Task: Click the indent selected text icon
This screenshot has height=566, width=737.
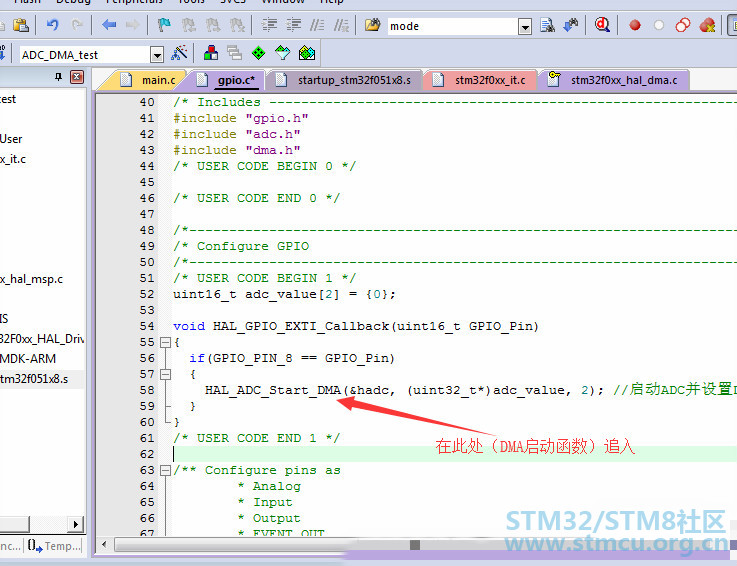Action: [x=269, y=25]
